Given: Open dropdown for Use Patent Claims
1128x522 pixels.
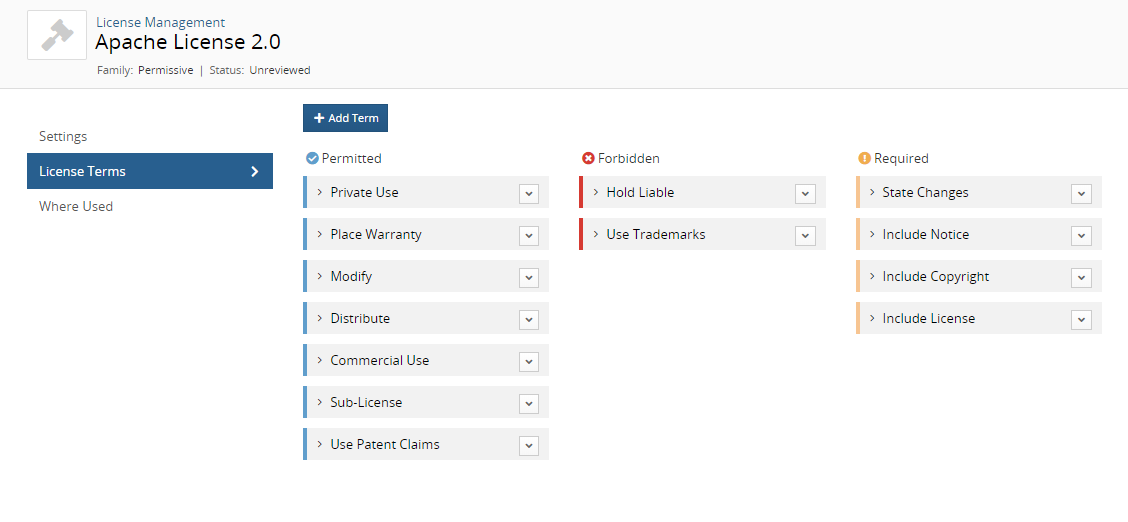Looking at the screenshot, I should click(529, 445).
